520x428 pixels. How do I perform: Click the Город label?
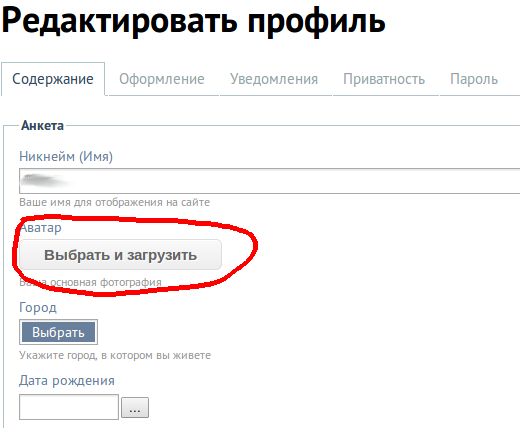coord(38,308)
